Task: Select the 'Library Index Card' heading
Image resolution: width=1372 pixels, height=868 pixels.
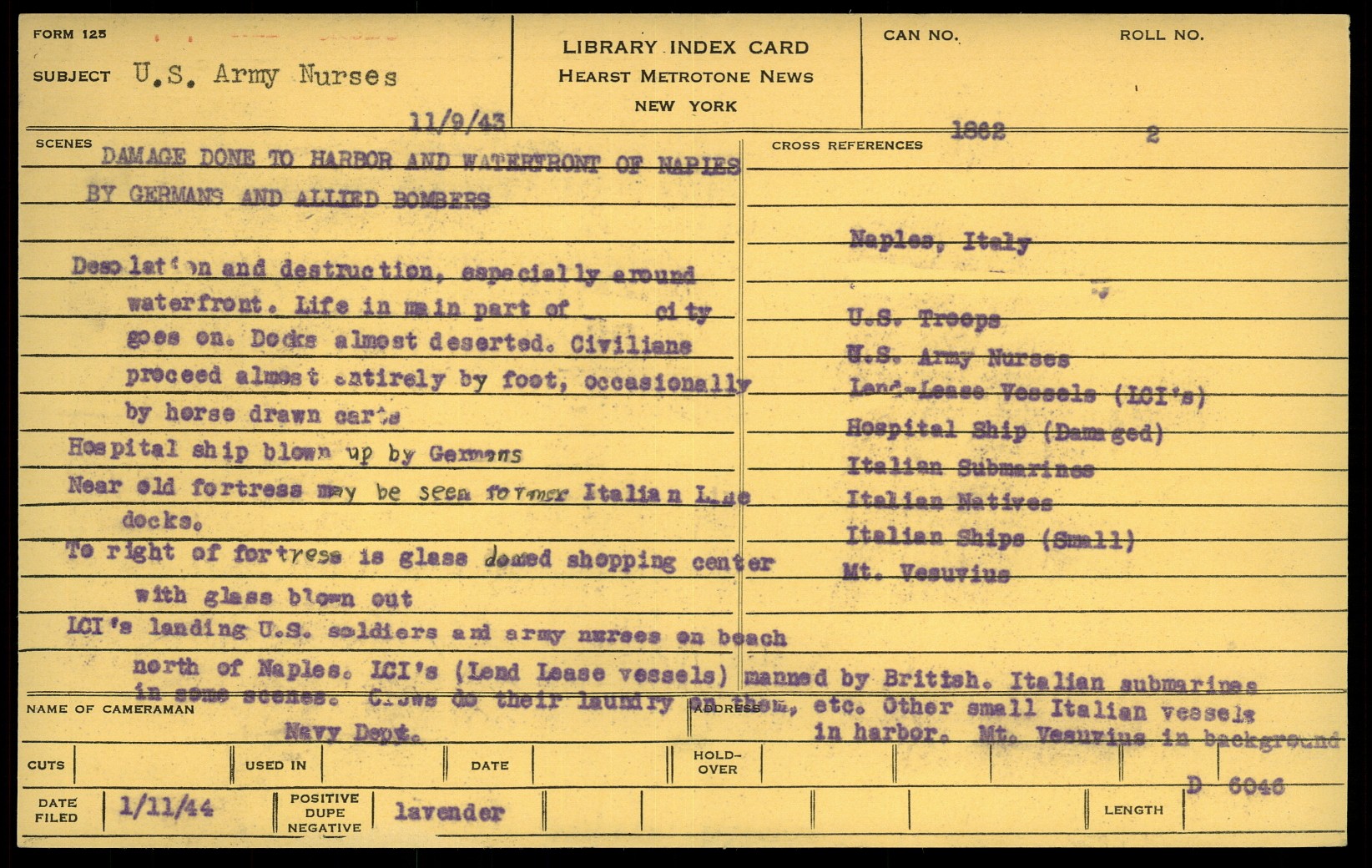Action: click(685, 48)
